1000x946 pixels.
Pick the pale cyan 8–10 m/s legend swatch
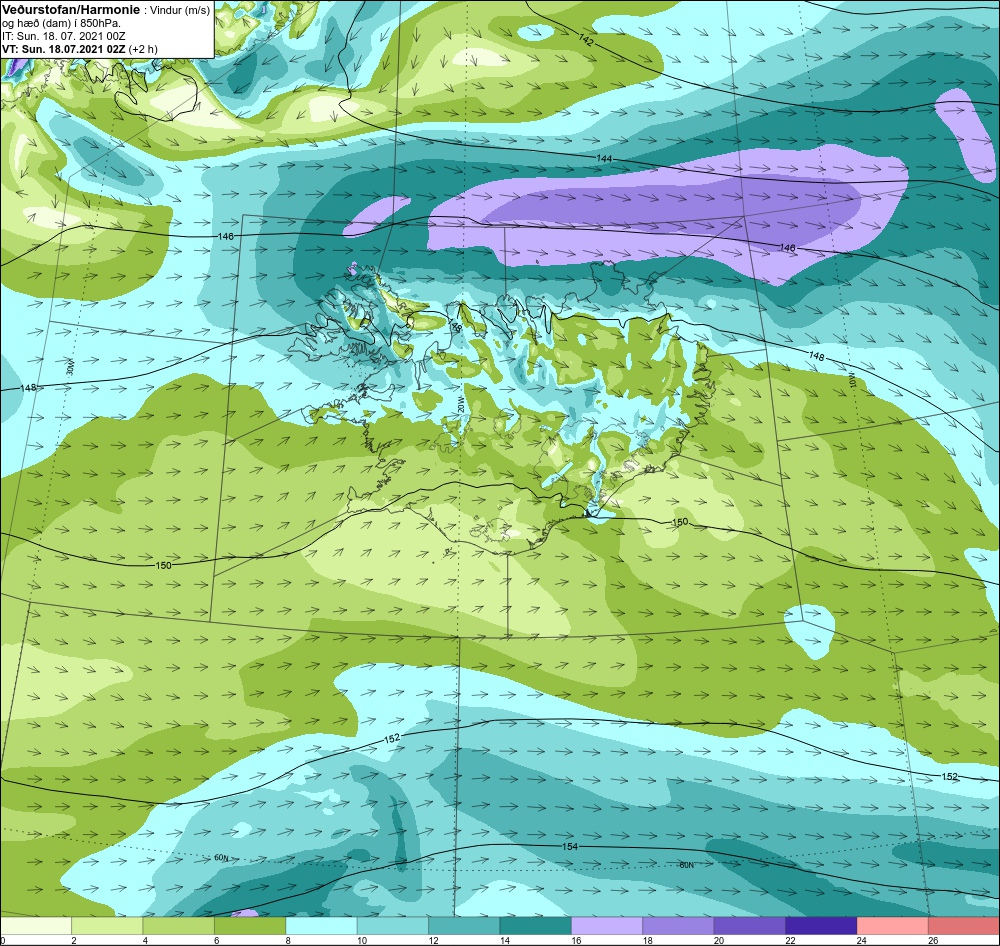pos(321,925)
